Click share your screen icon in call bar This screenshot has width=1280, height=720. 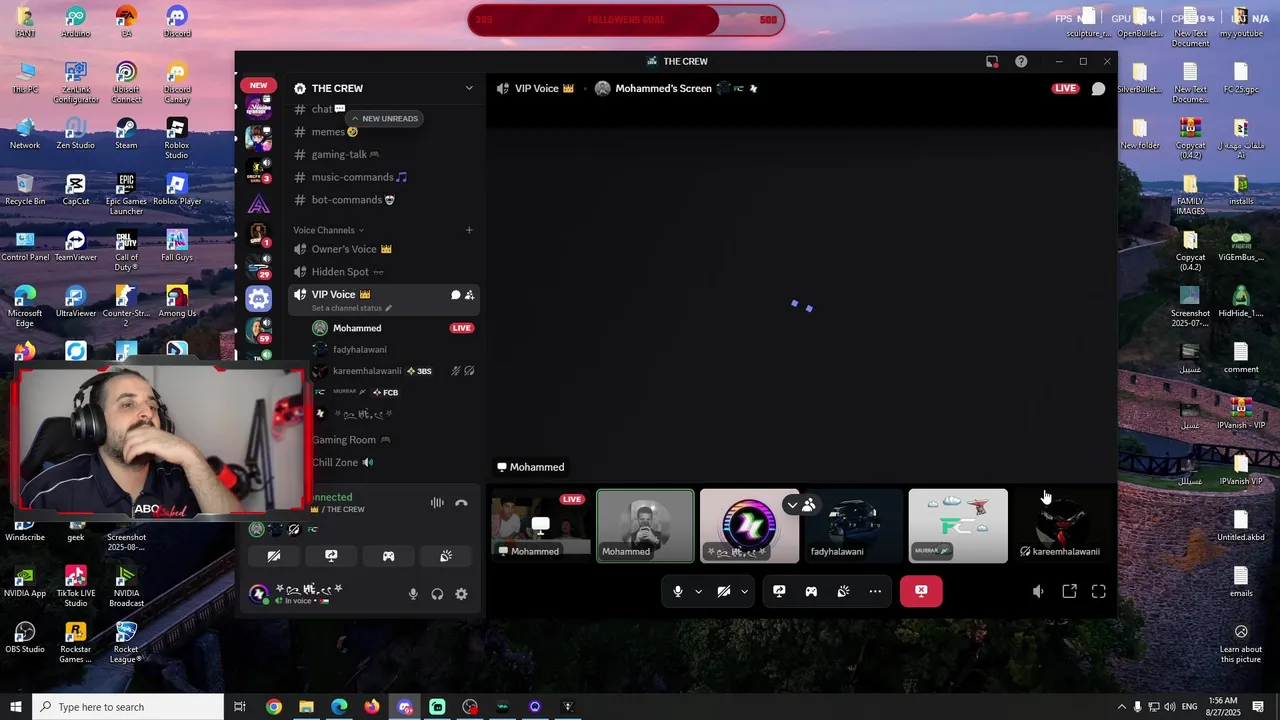coord(779,591)
